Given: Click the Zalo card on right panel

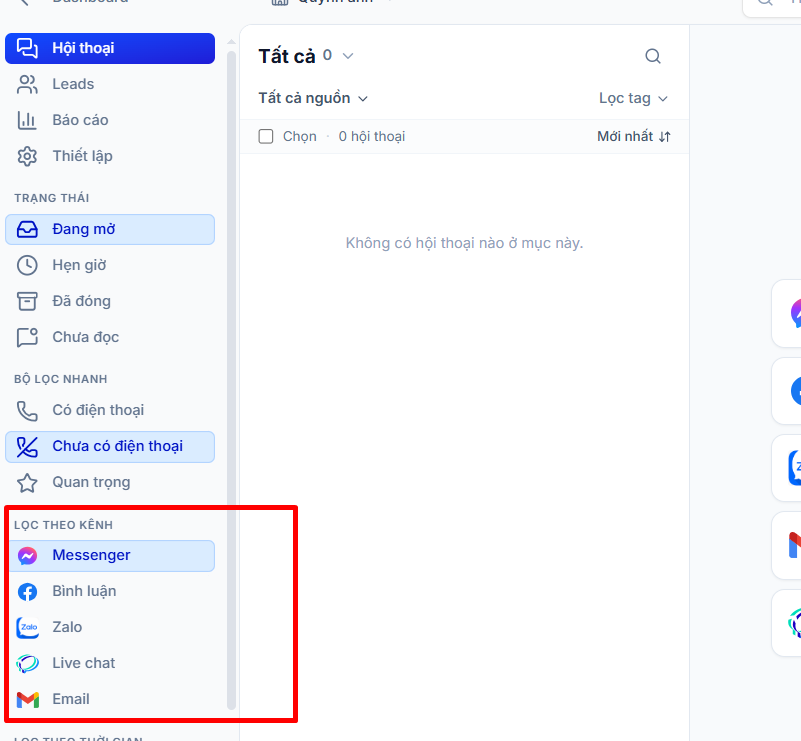Looking at the screenshot, I should click(x=787, y=468).
